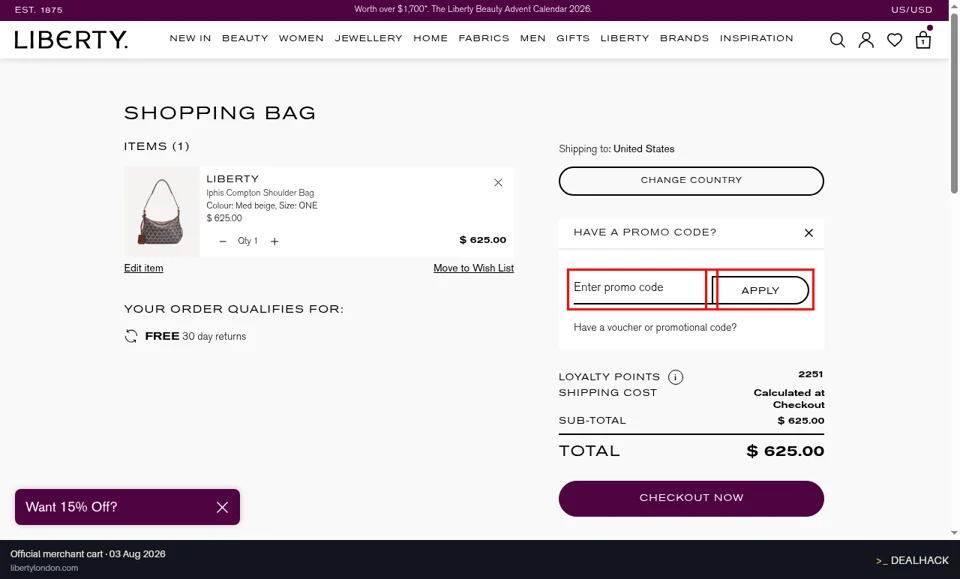The height and width of the screenshot is (579, 960).
Task: Click the FREE 30 day returns text
Action: [195, 336]
